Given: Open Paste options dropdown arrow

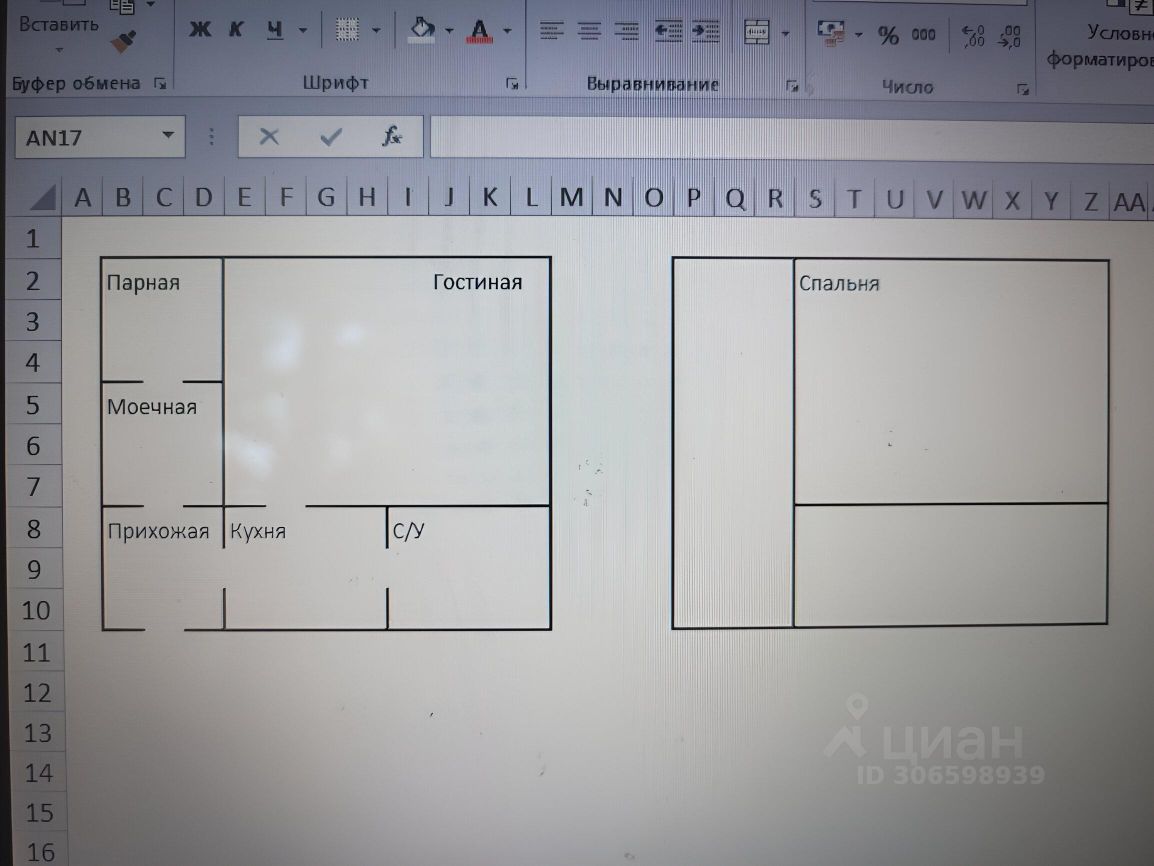Looking at the screenshot, I should tap(59, 51).
